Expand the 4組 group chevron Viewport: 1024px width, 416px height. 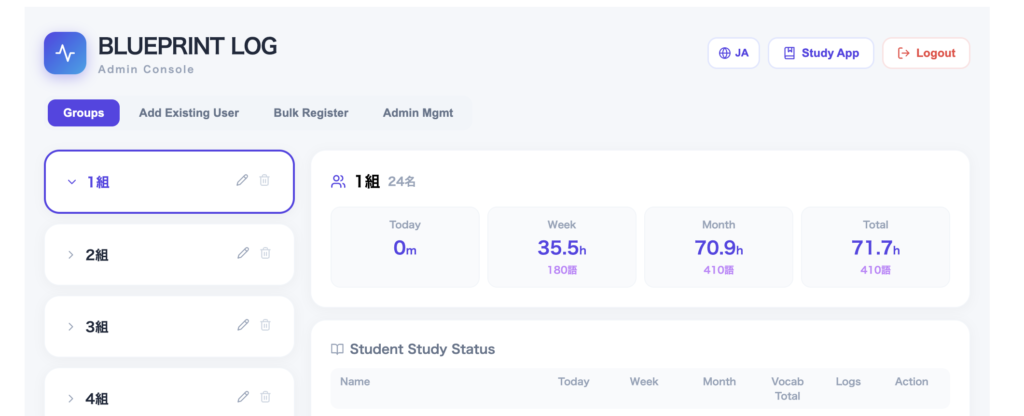pos(71,399)
